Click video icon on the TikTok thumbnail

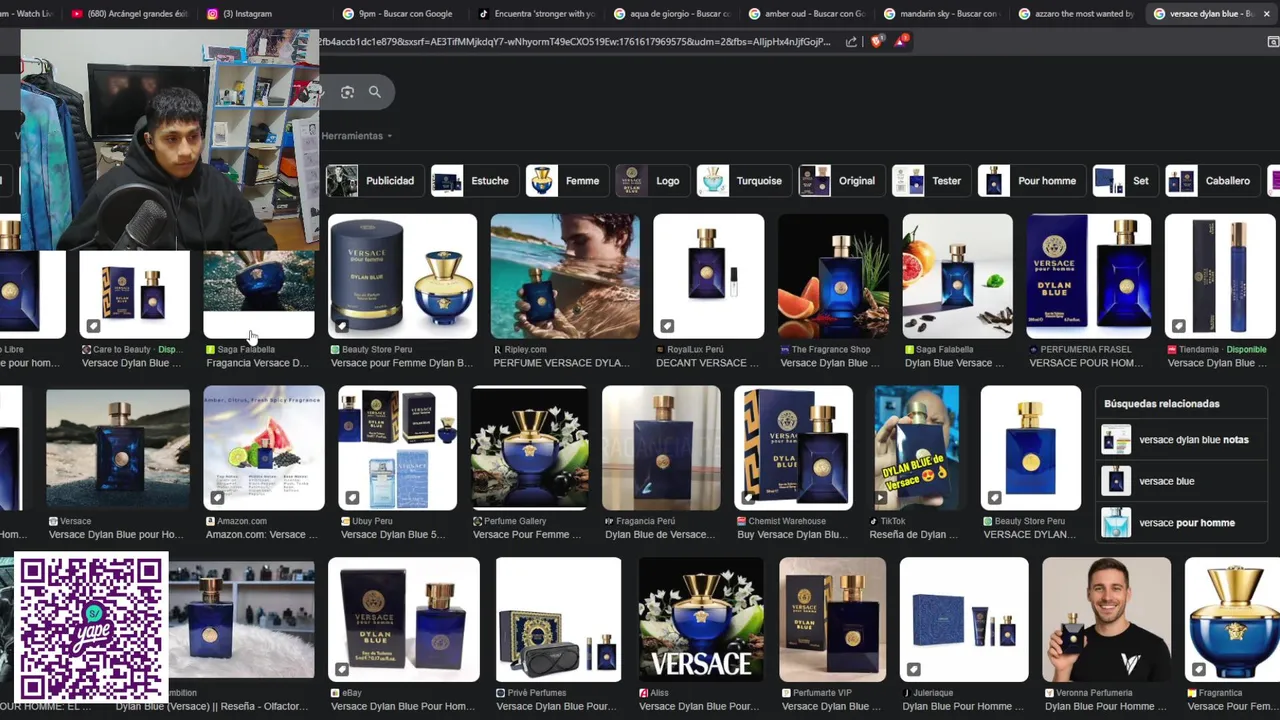(x=881, y=497)
